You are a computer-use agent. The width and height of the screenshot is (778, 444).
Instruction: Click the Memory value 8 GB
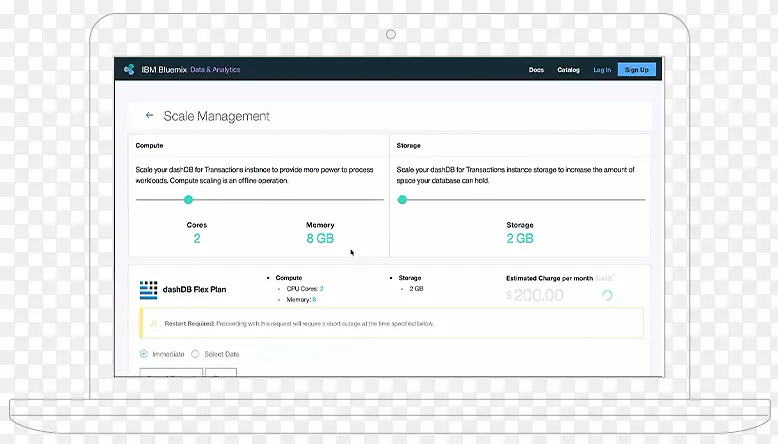(320, 239)
